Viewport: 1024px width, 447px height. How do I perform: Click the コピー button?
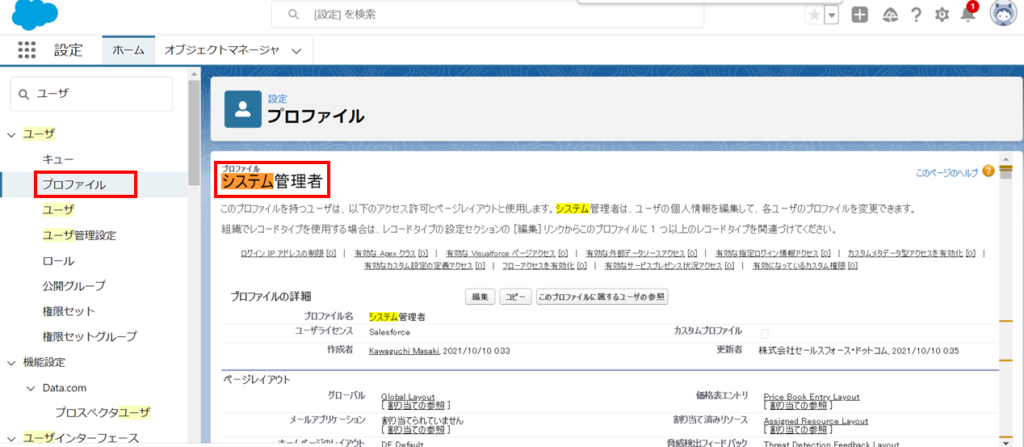pyautogui.click(x=515, y=297)
